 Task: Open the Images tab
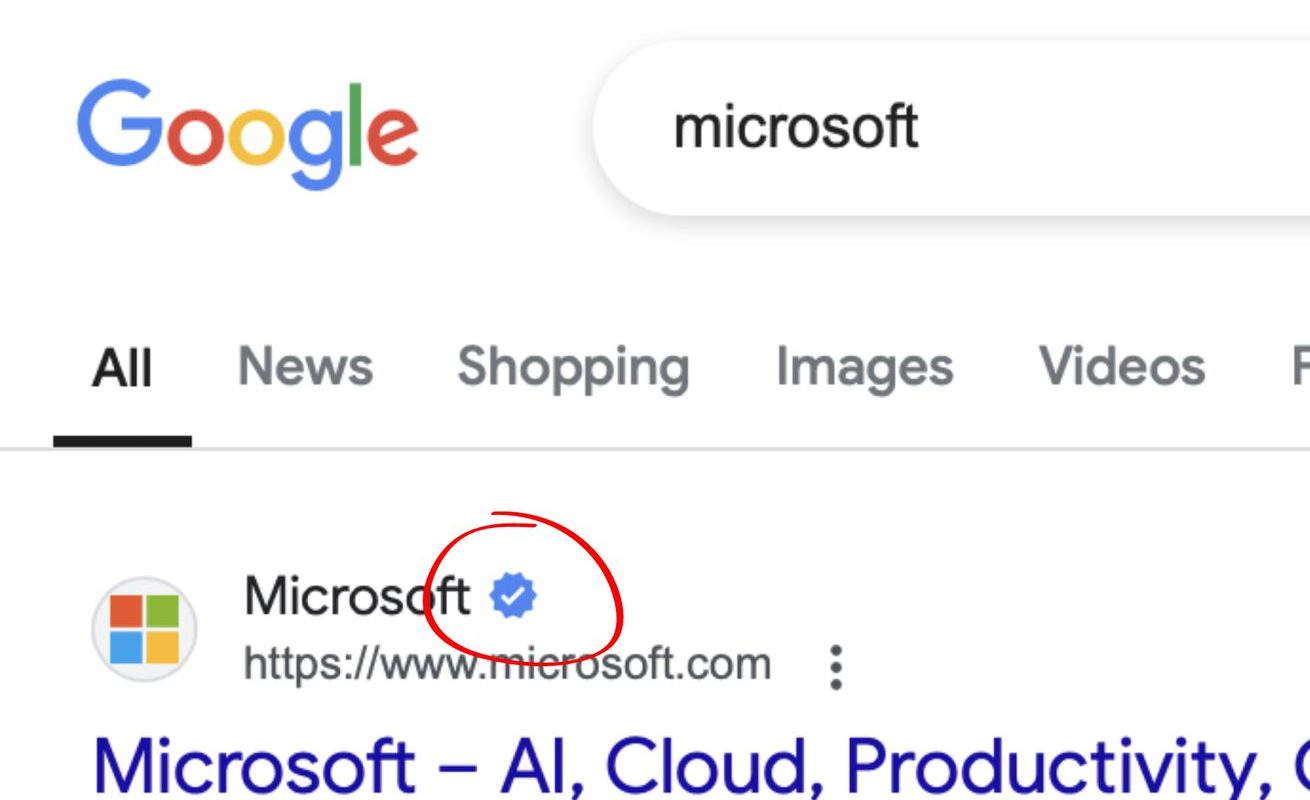(x=864, y=368)
